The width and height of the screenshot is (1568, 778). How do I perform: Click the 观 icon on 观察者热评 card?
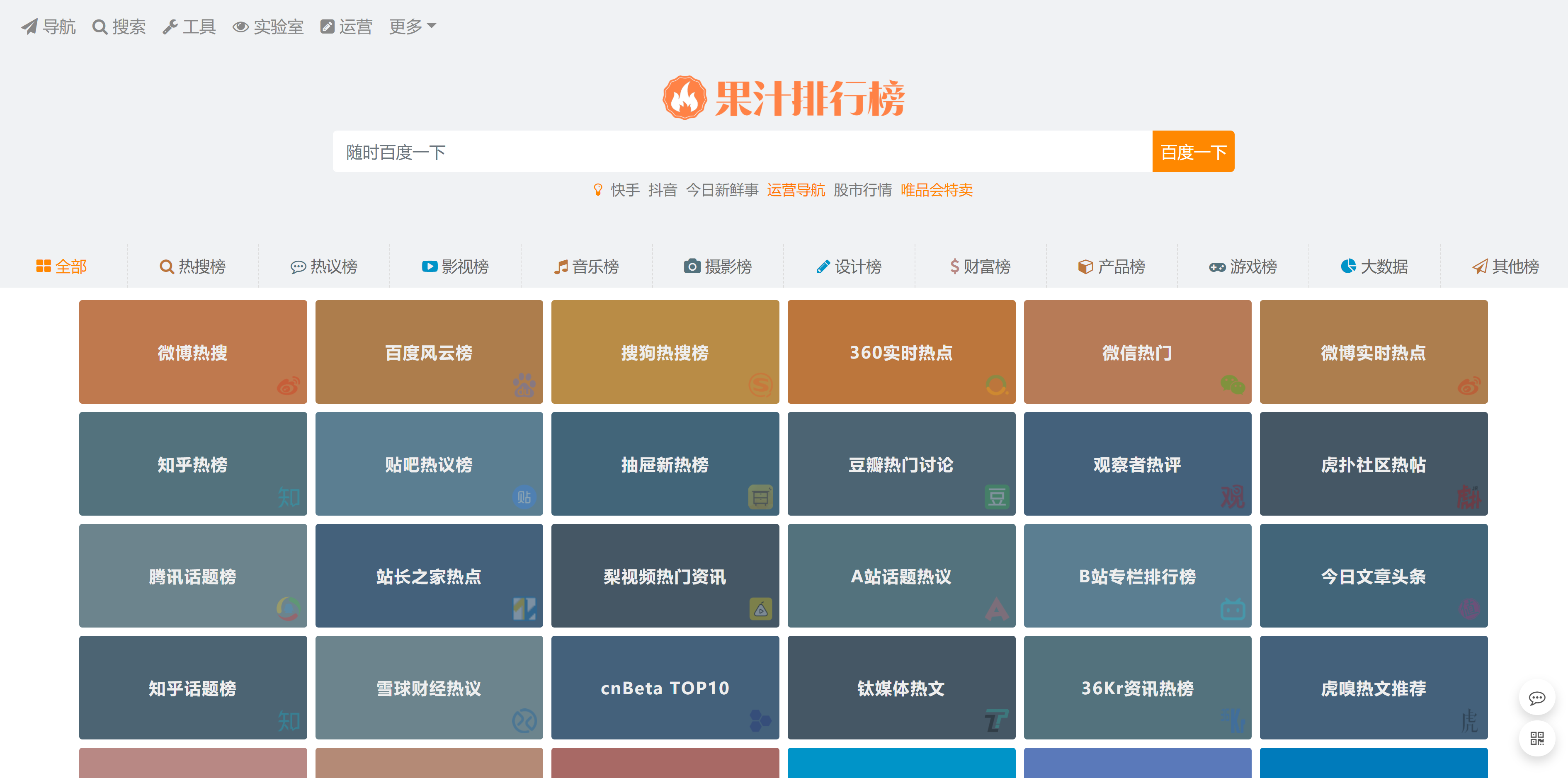(1233, 497)
